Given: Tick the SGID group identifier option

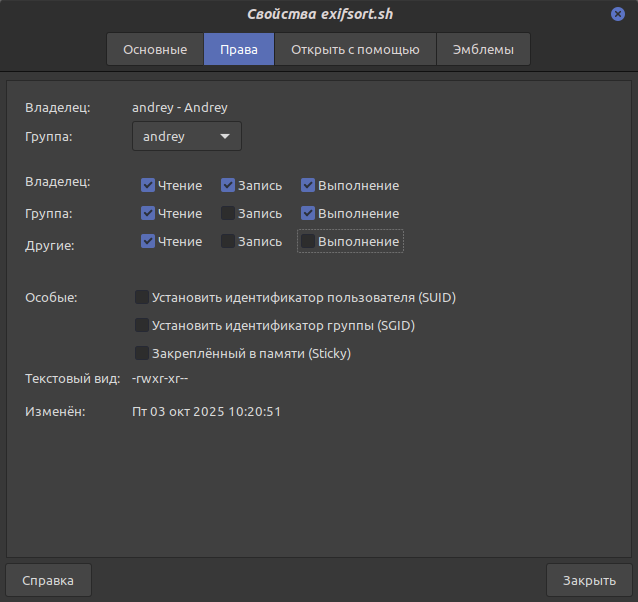Looking at the screenshot, I should coord(142,325).
